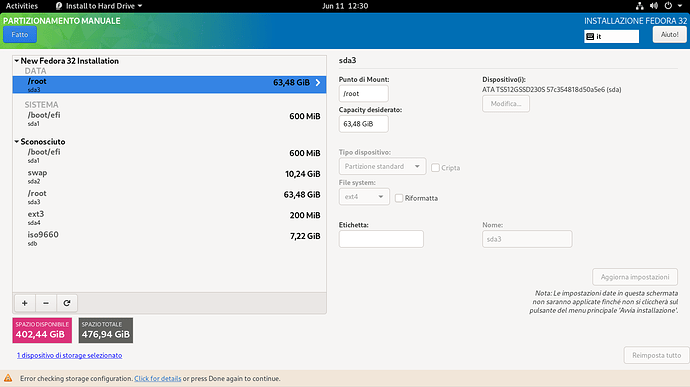Select /boot/efi sda1 under Sconosciuto
This screenshot has height=387, width=690.
point(169,156)
